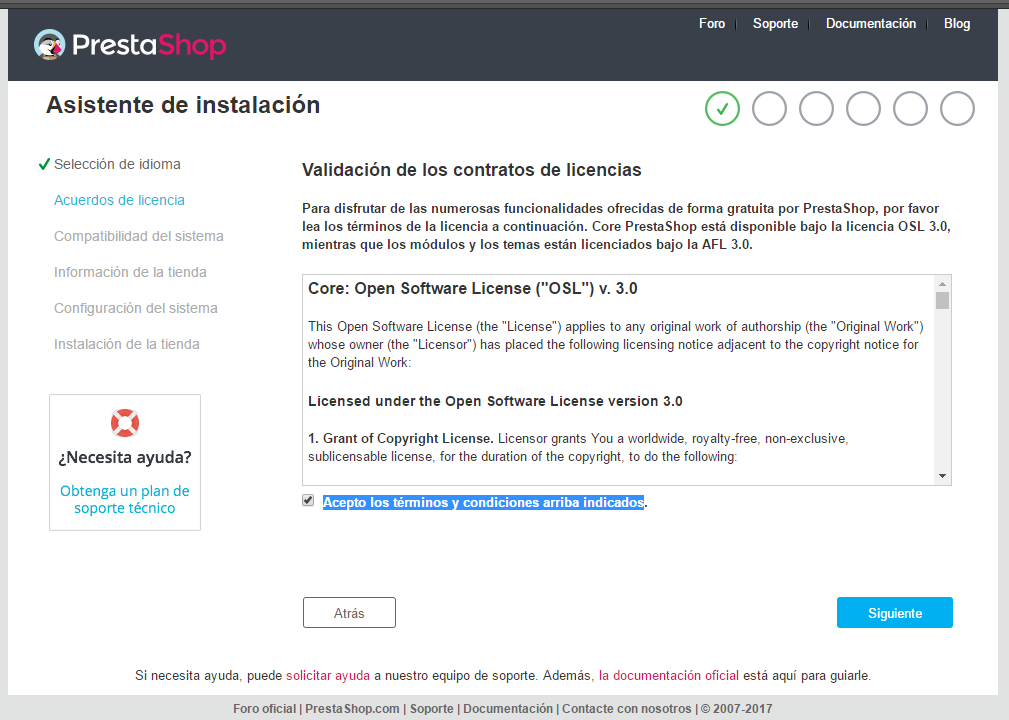Click Licensed under the Open Software License text

495,402
